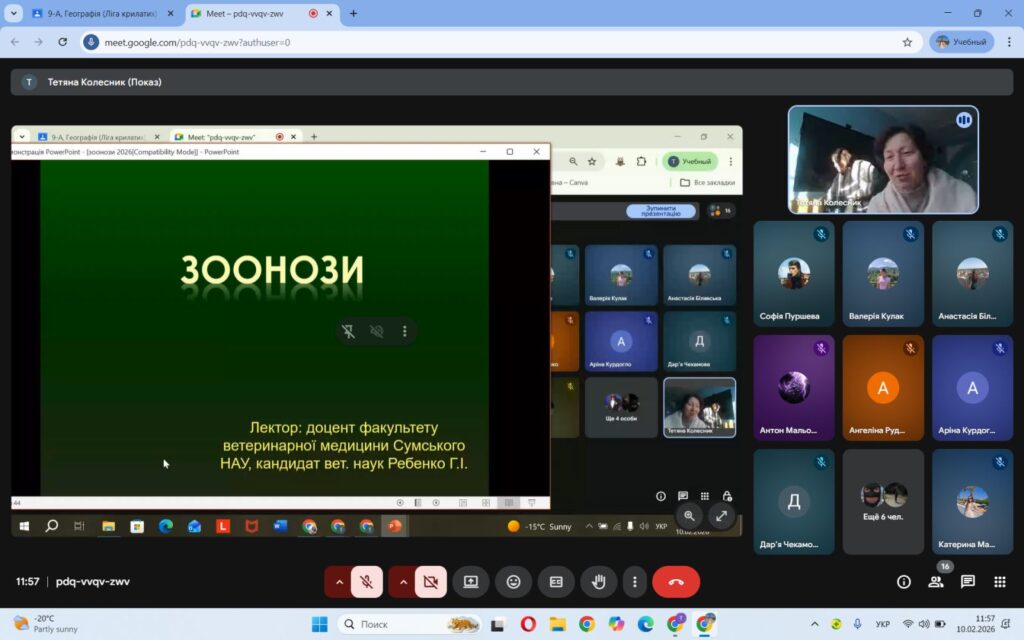Viewport: 1024px width, 640px height.
Task: Open the send reaction emoji panel
Action: click(x=513, y=582)
